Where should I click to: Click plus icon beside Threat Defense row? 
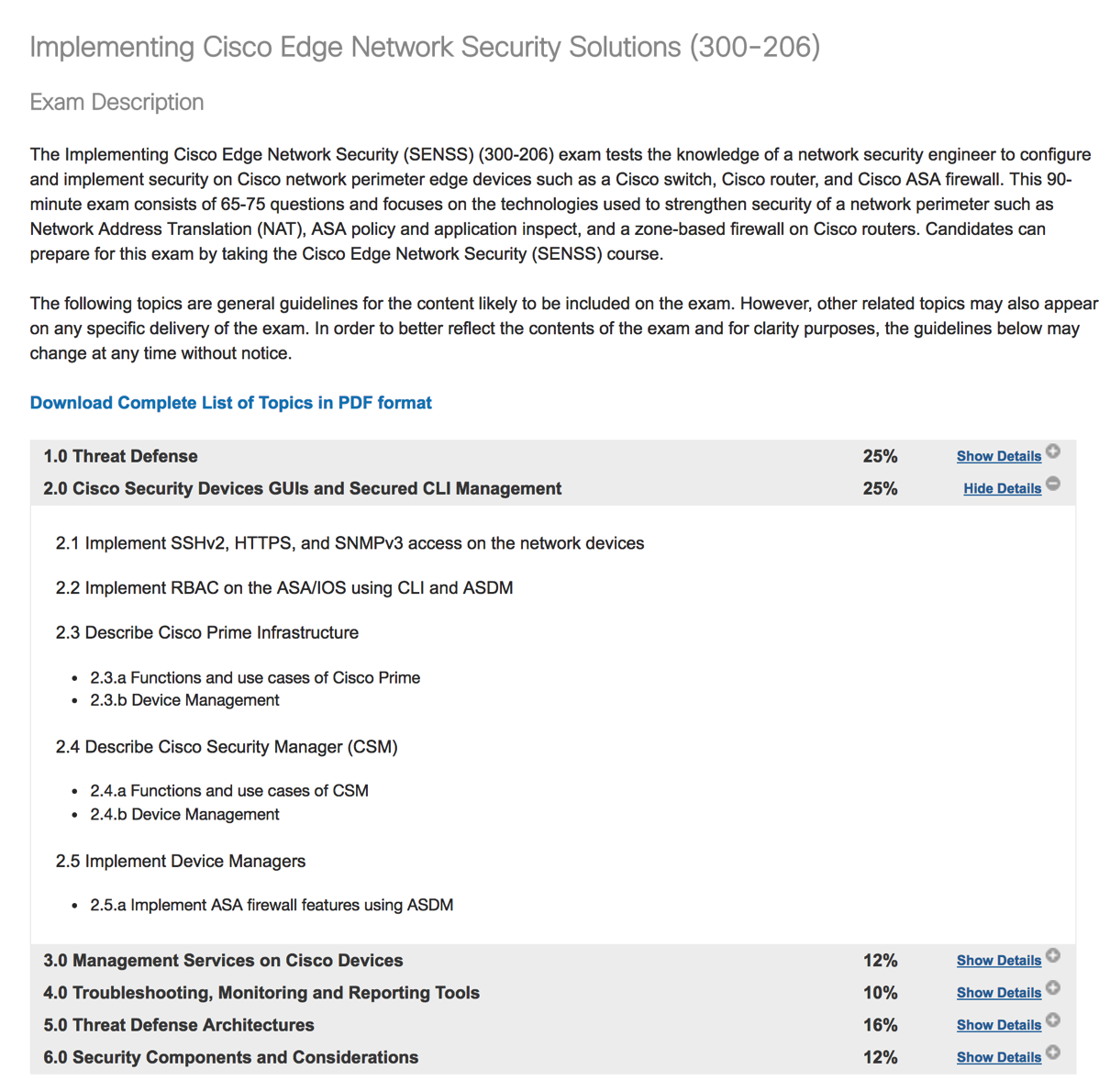coord(1054,451)
